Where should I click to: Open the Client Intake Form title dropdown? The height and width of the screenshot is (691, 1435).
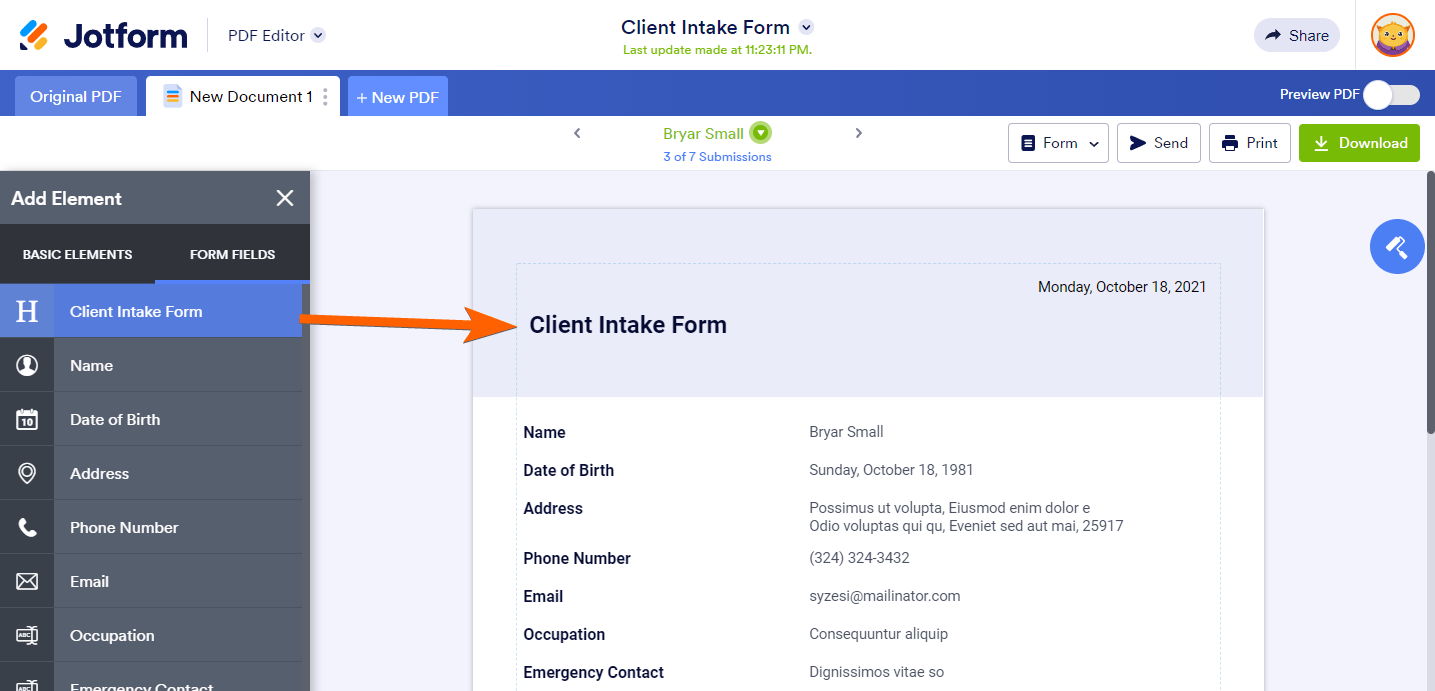click(x=807, y=27)
